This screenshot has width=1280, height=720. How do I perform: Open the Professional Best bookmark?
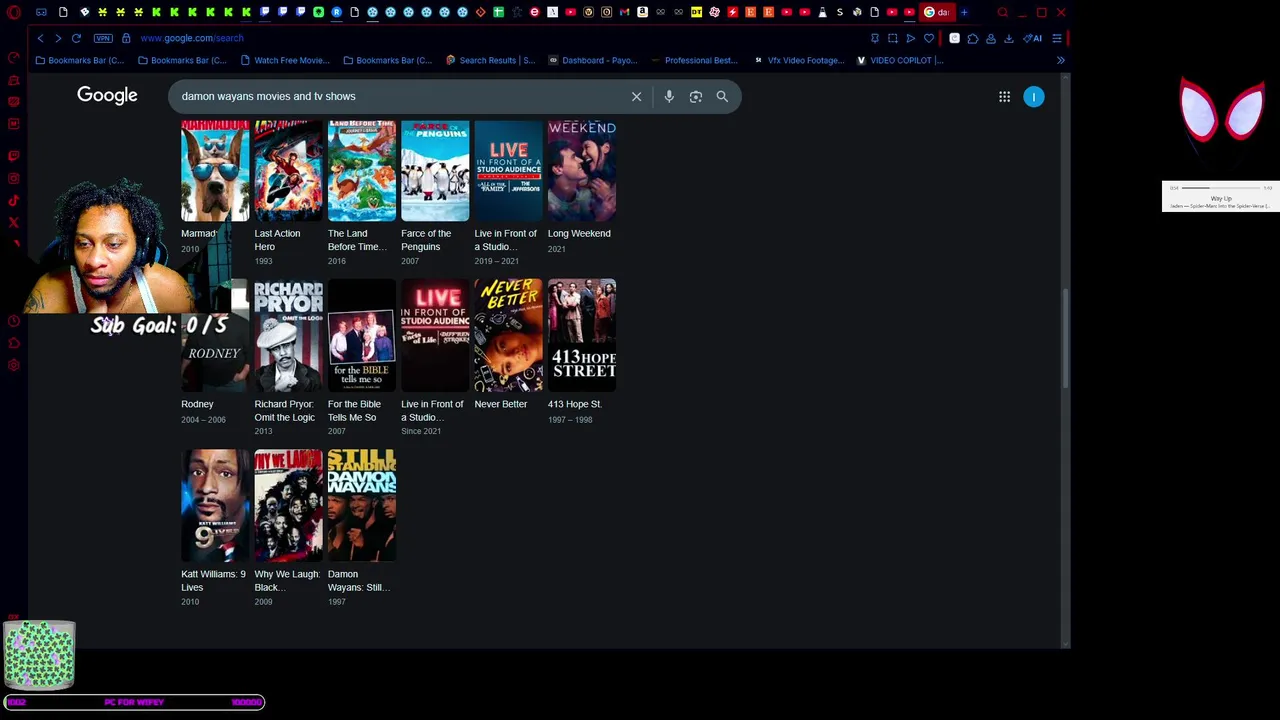coord(694,60)
